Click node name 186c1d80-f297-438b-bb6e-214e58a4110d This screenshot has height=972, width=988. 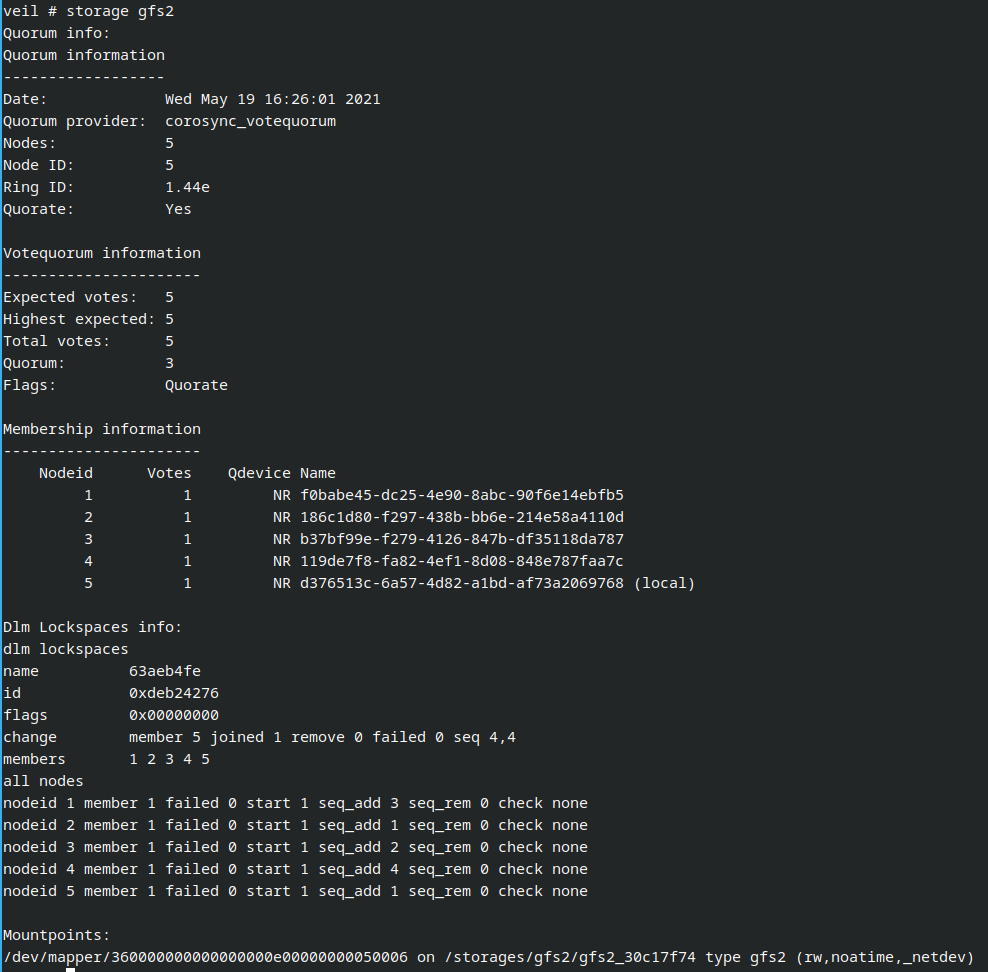coord(462,517)
